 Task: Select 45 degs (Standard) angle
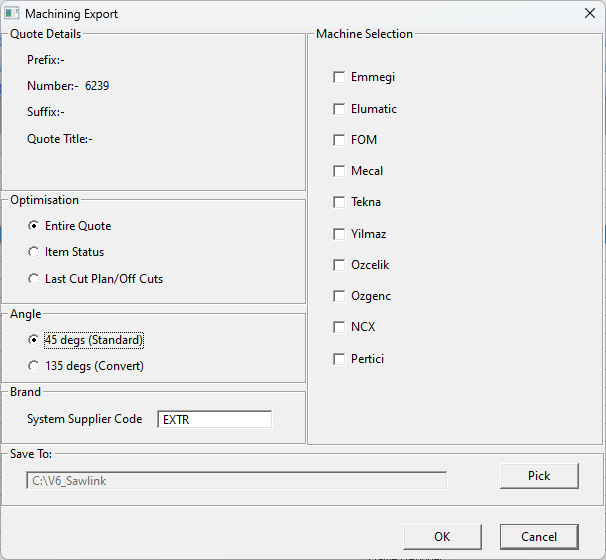(x=35, y=340)
